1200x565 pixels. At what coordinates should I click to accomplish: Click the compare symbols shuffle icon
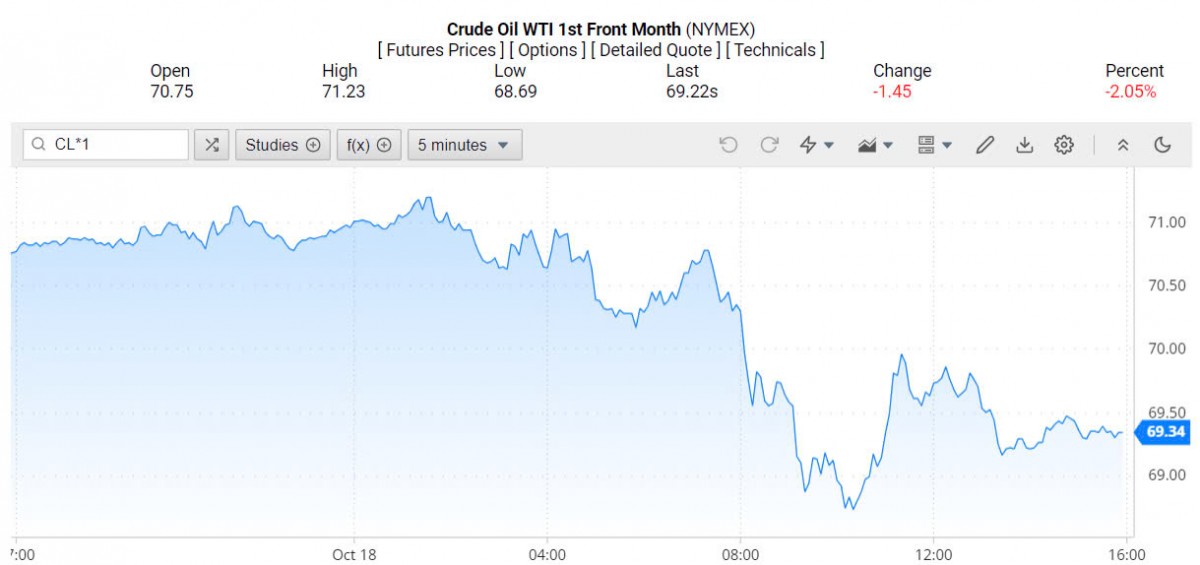coord(211,145)
